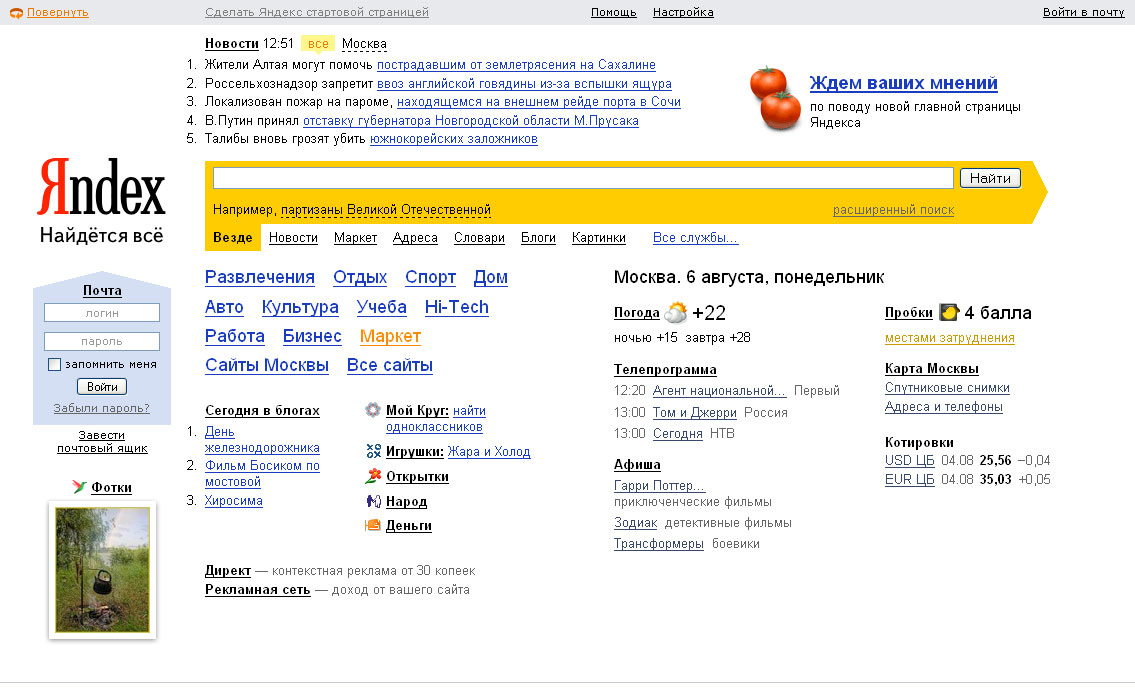
Task: Open the Завести почтовый ящик link
Action: 102,441
